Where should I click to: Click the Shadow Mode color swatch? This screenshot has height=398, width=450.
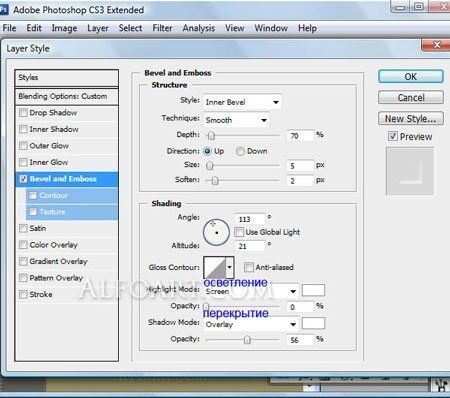pos(313,323)
